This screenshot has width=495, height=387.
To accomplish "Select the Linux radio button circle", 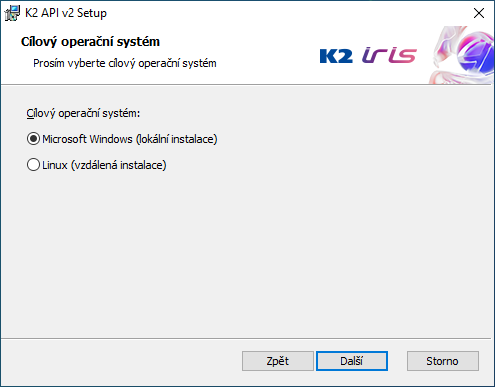I will [33, 165].
